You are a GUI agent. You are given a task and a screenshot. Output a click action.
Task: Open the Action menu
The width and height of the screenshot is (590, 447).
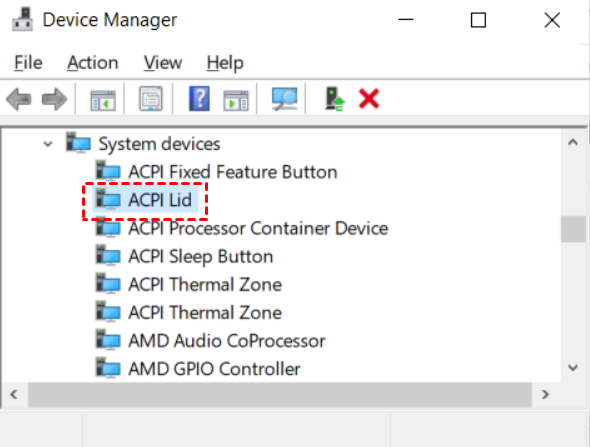(93, 62)
